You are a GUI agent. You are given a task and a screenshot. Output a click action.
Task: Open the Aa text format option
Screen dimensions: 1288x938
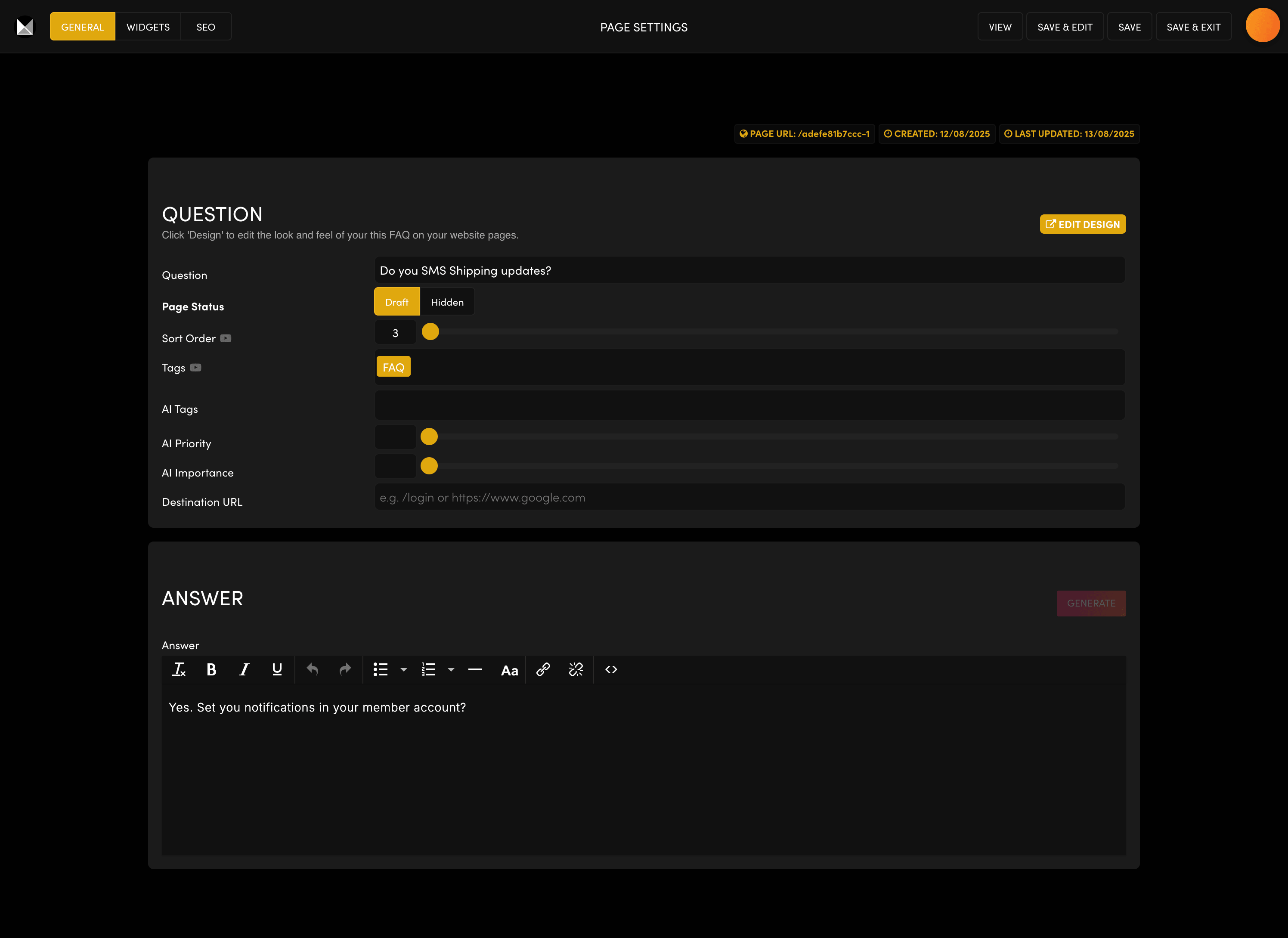[x=509, y=671]
